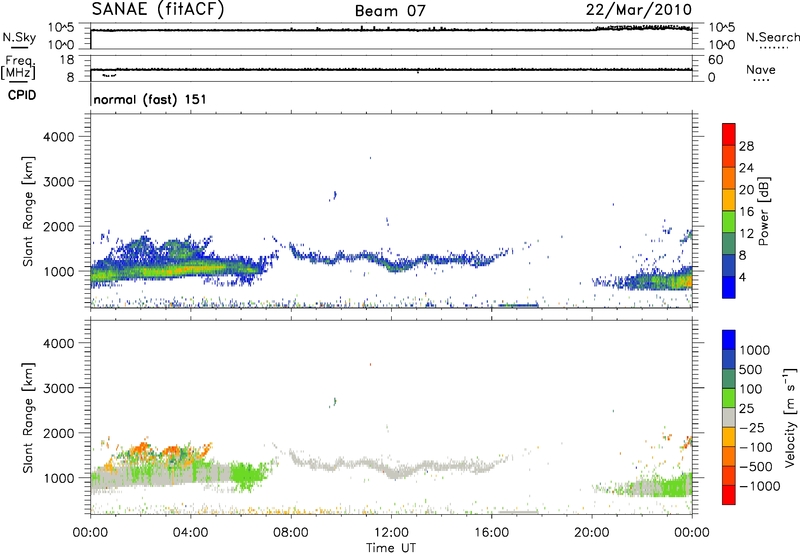The width and height of the screenshot is (800, 554).
Task: Select the "4" label on the Power scale
Action: click(743, 277)
